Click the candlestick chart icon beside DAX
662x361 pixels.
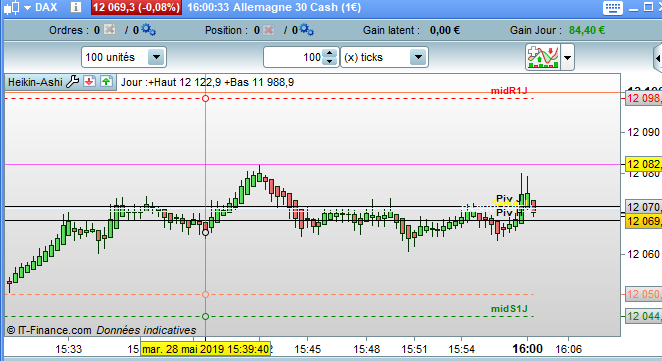pos(11,8)
